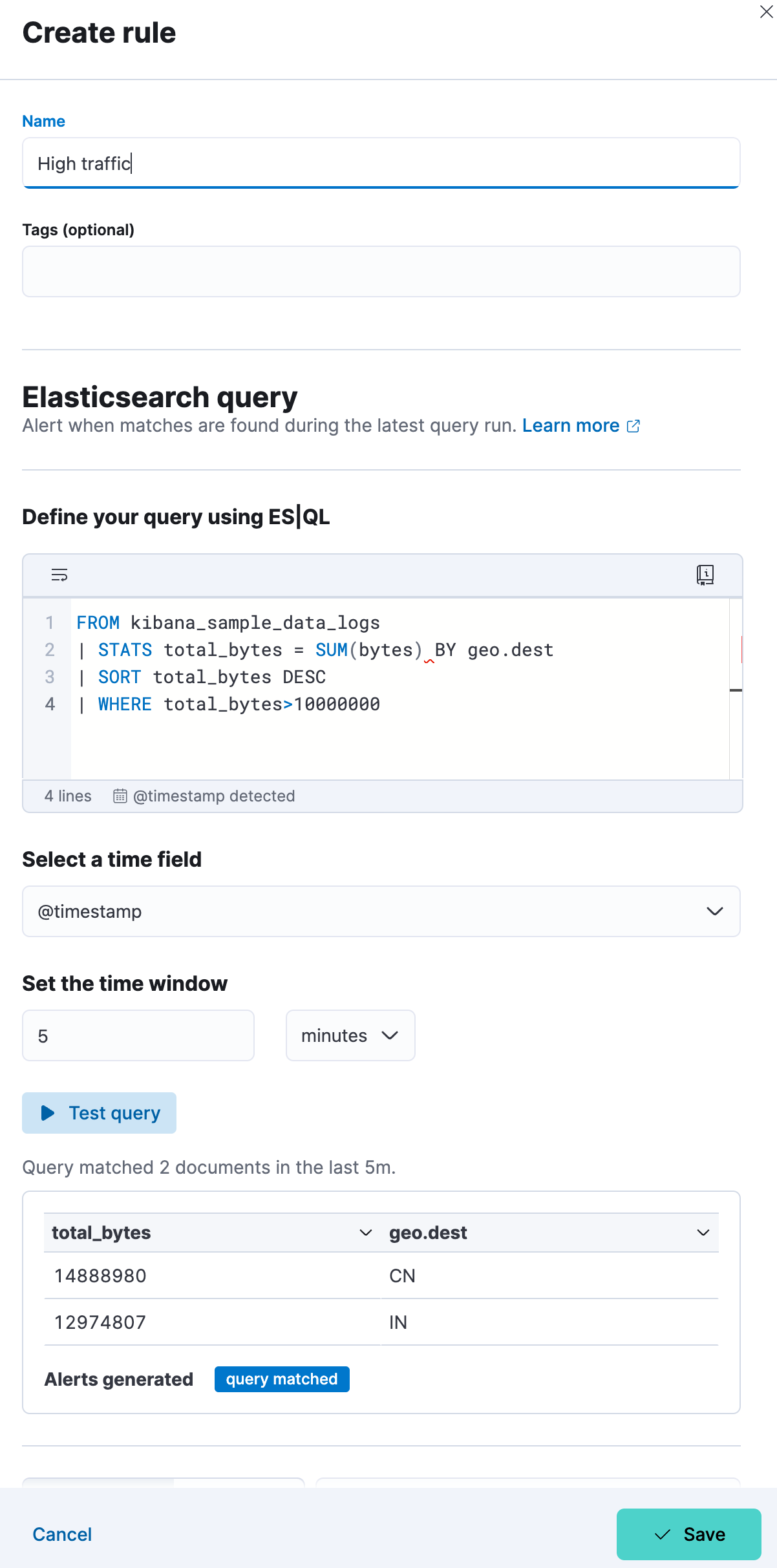The height and width of the screenshot is (1568, 777).
Task: Close the Create rule flyout
Action: point(767,12)
